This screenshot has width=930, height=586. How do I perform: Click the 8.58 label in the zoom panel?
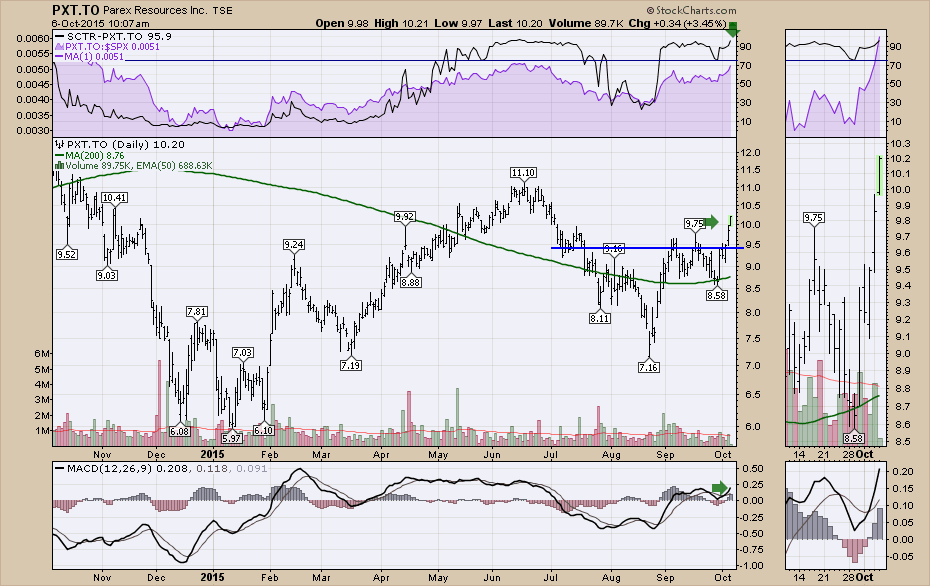[853, 438]
